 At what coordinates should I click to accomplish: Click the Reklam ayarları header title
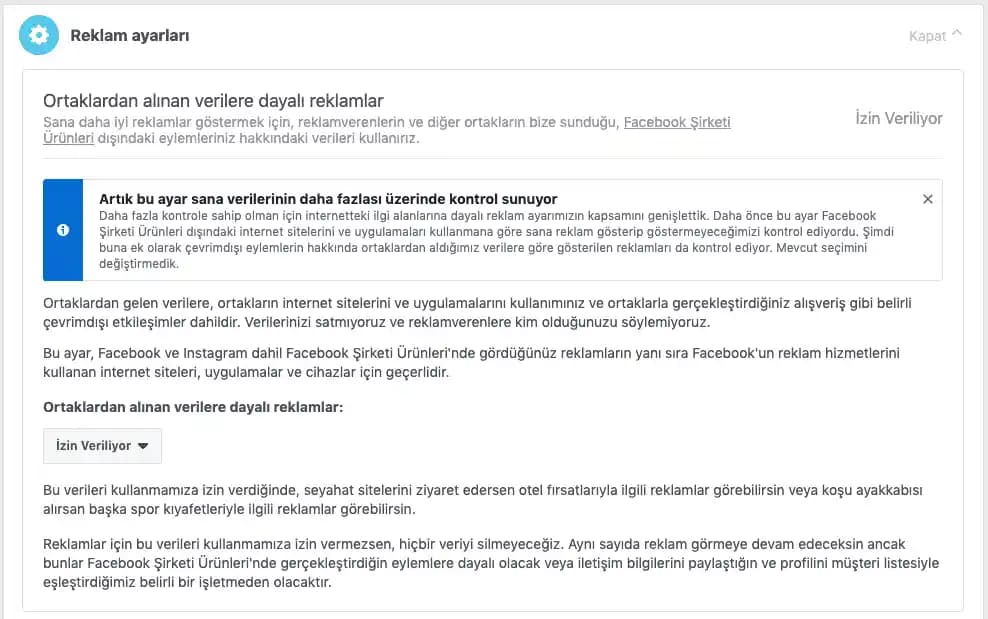[x=128, y=35]
